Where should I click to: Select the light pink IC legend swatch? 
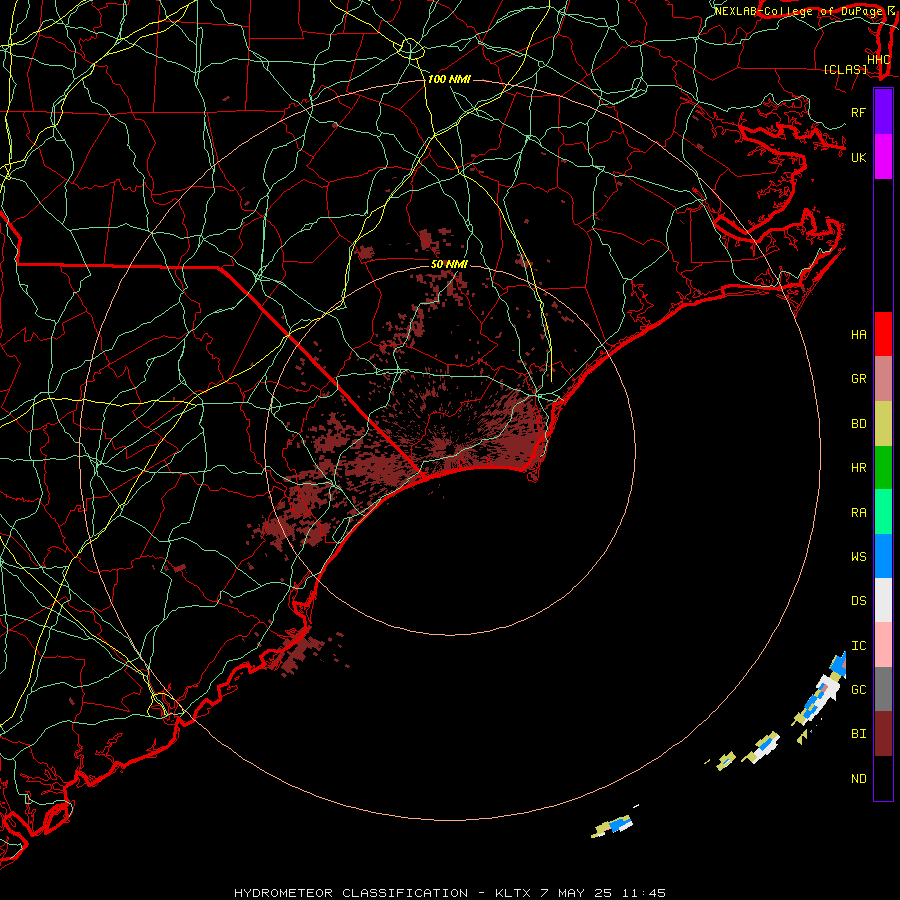[883, 645]
